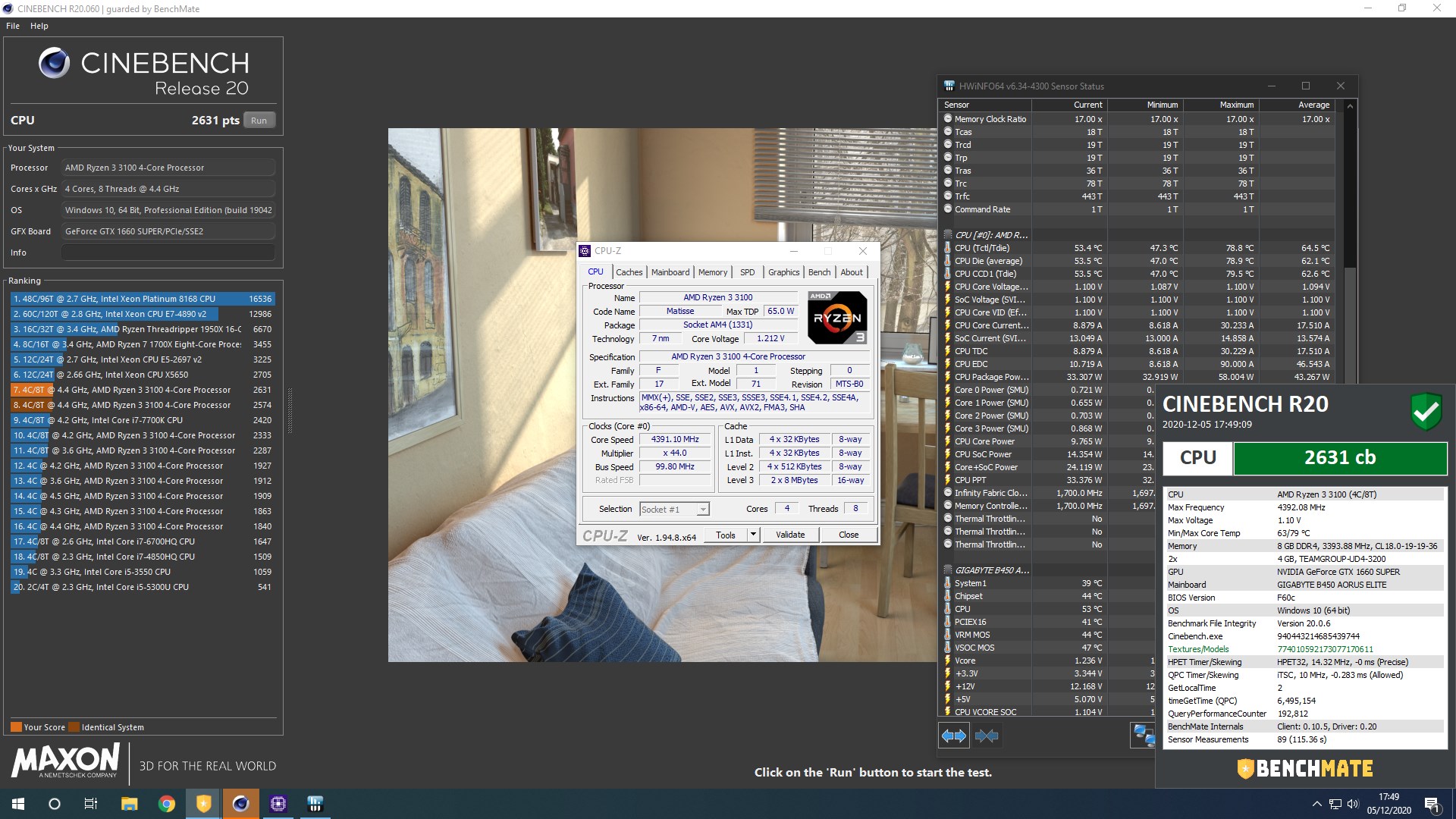Viewport: 1456px width, 819px height.
Task: Switch to CPU-Z Mainboard tab
Action: (x=670, y=272)
